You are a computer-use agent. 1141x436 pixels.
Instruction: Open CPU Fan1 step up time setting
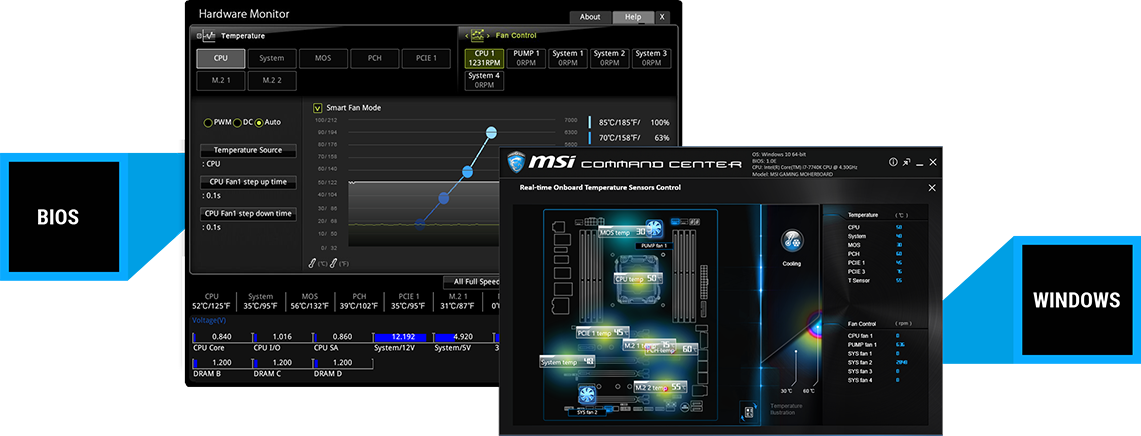248,183
